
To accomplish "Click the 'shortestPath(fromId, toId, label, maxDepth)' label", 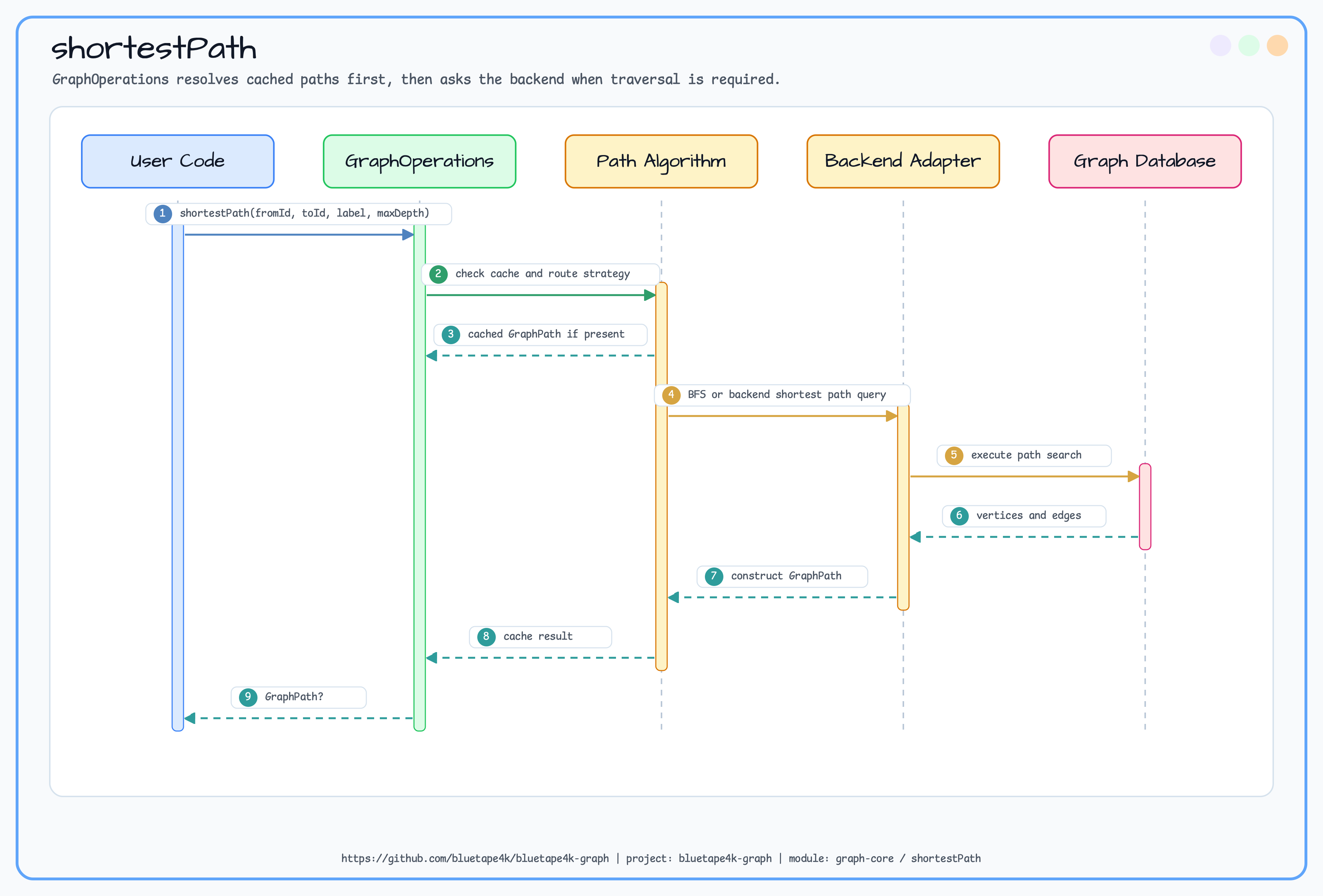I will coord(304,213).
